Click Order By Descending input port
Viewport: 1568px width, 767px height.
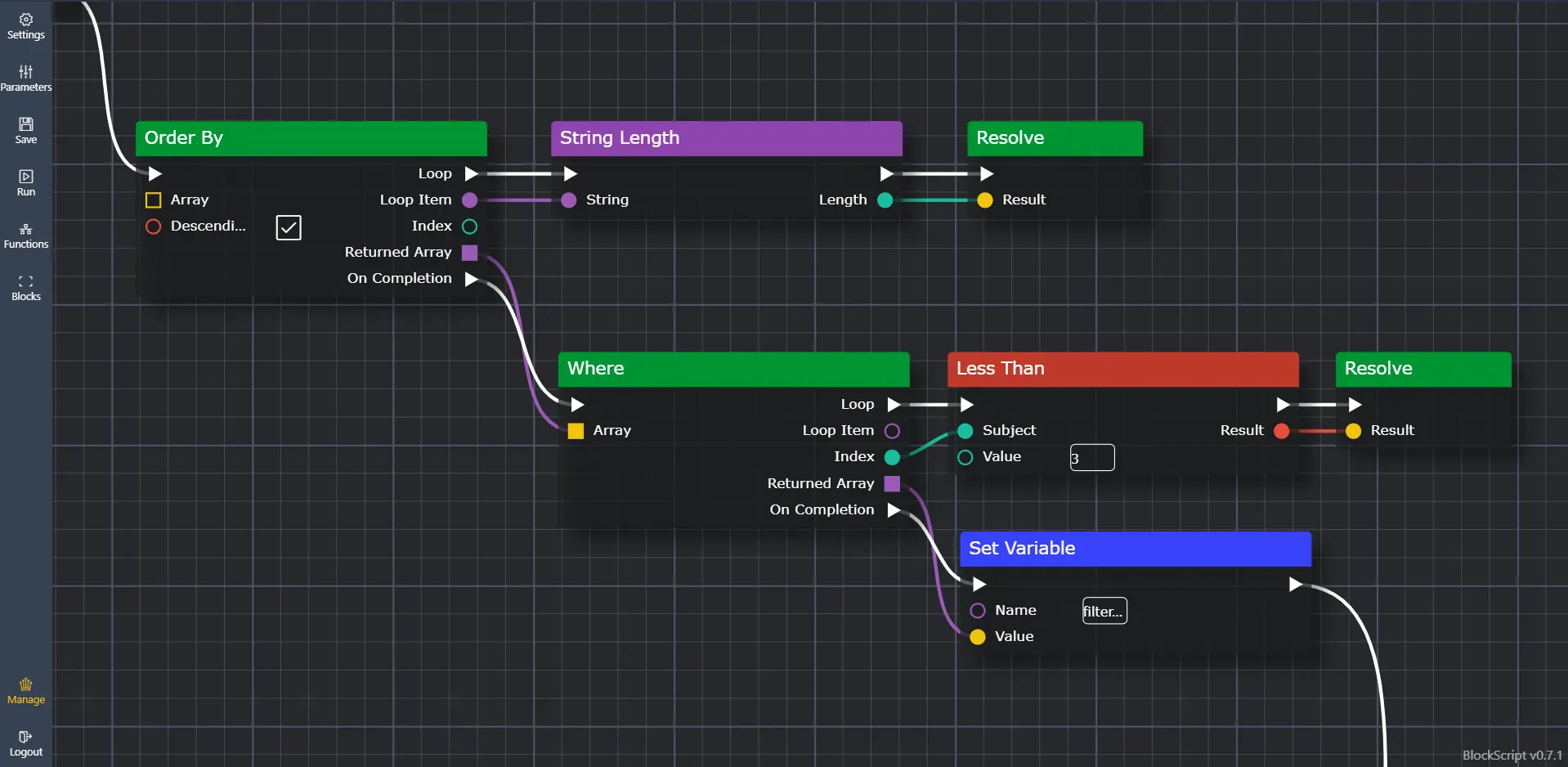(153, 227)
